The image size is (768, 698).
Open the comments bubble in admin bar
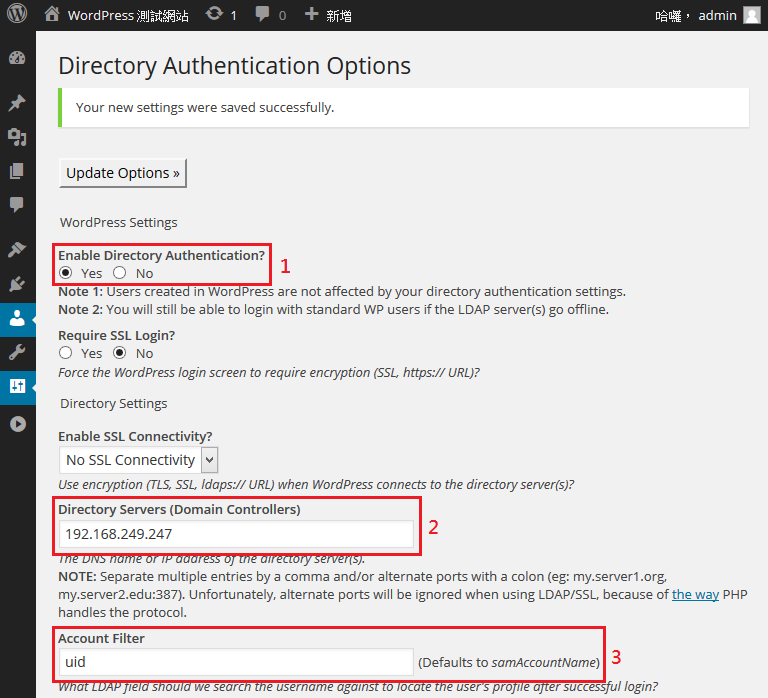(x=263, y=14)
